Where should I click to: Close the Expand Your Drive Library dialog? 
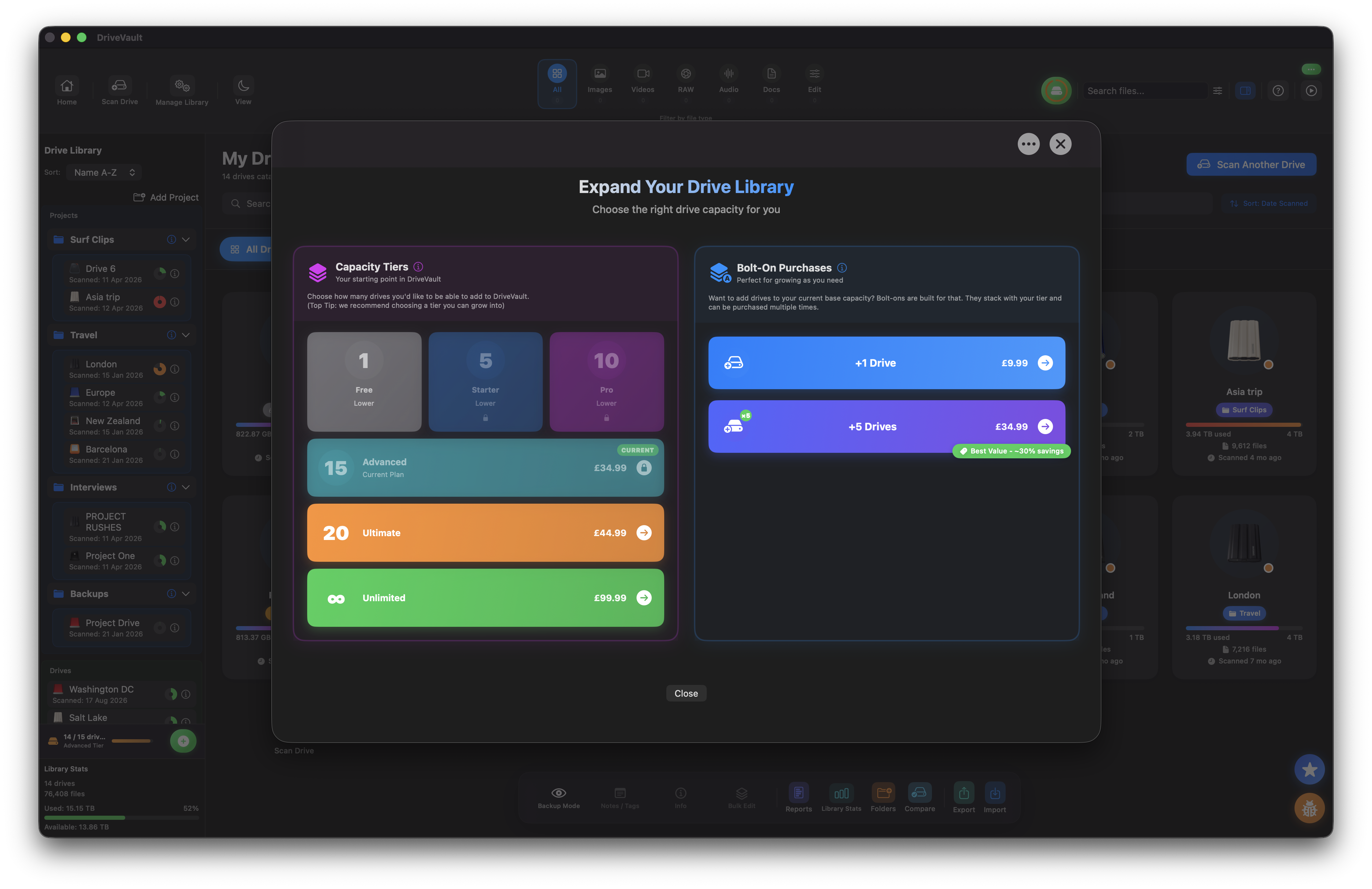coord(1060,144)
